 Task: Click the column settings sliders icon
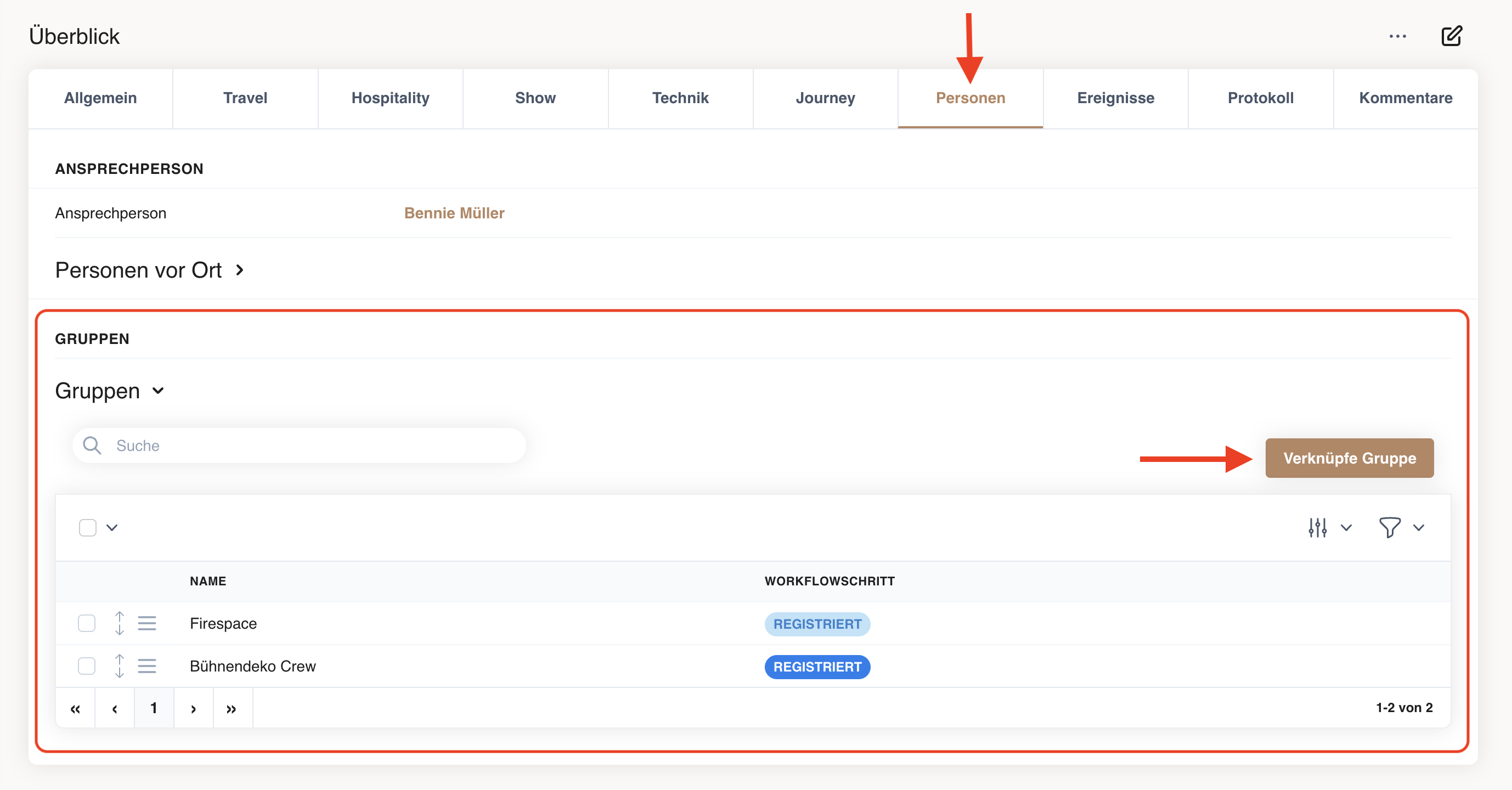[1317, 528]
